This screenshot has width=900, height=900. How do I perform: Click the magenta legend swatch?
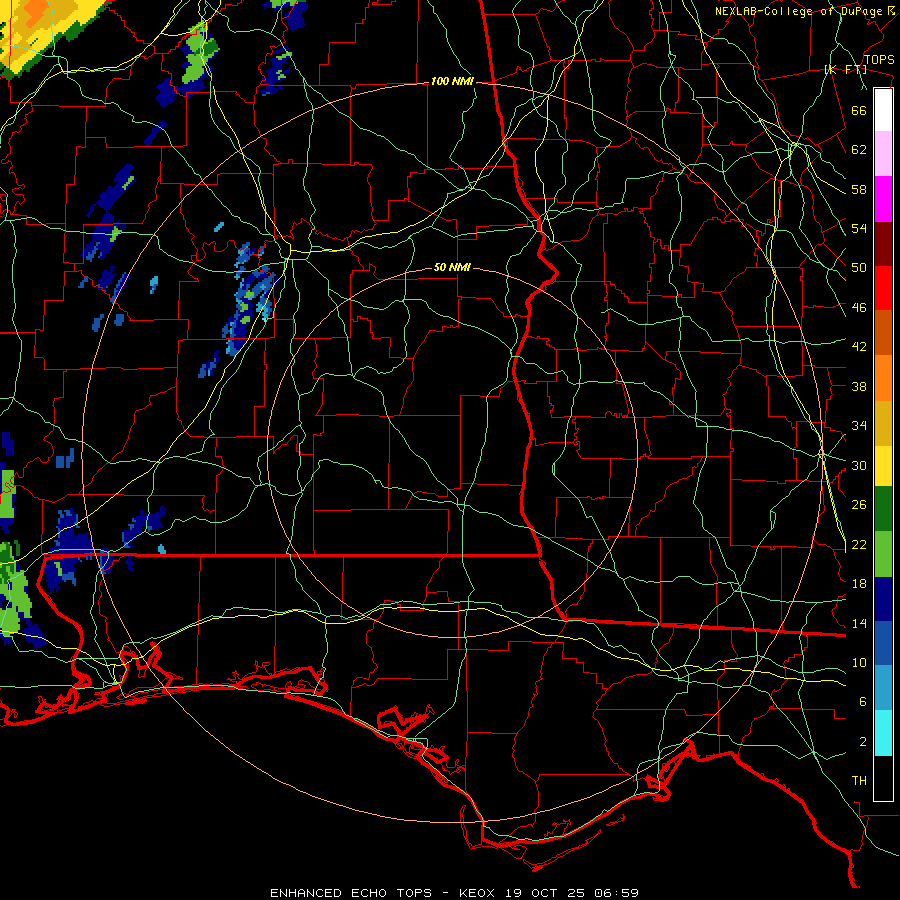coord(883,199)
